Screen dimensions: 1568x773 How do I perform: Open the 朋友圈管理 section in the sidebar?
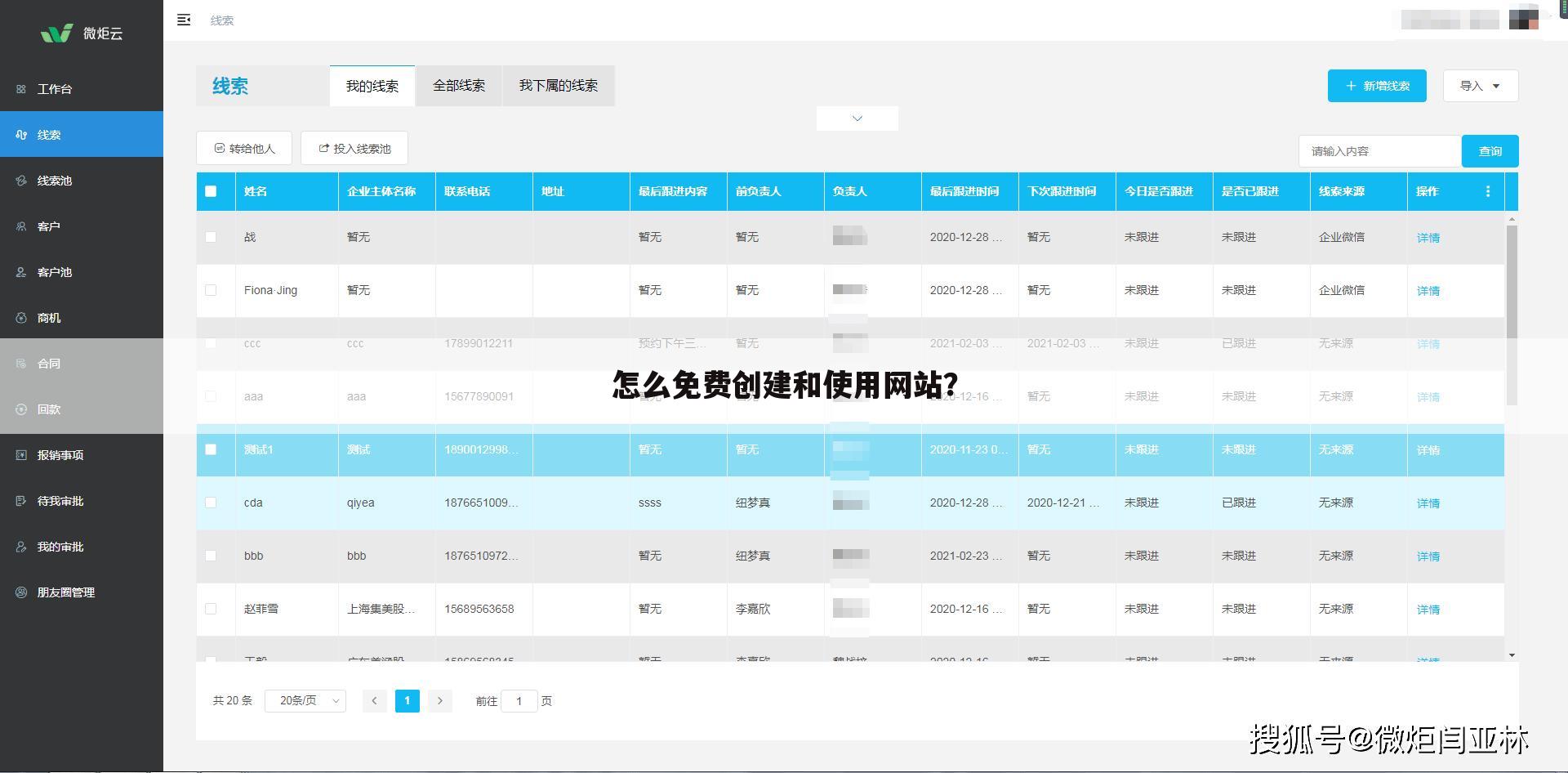(x=64, y=592)
